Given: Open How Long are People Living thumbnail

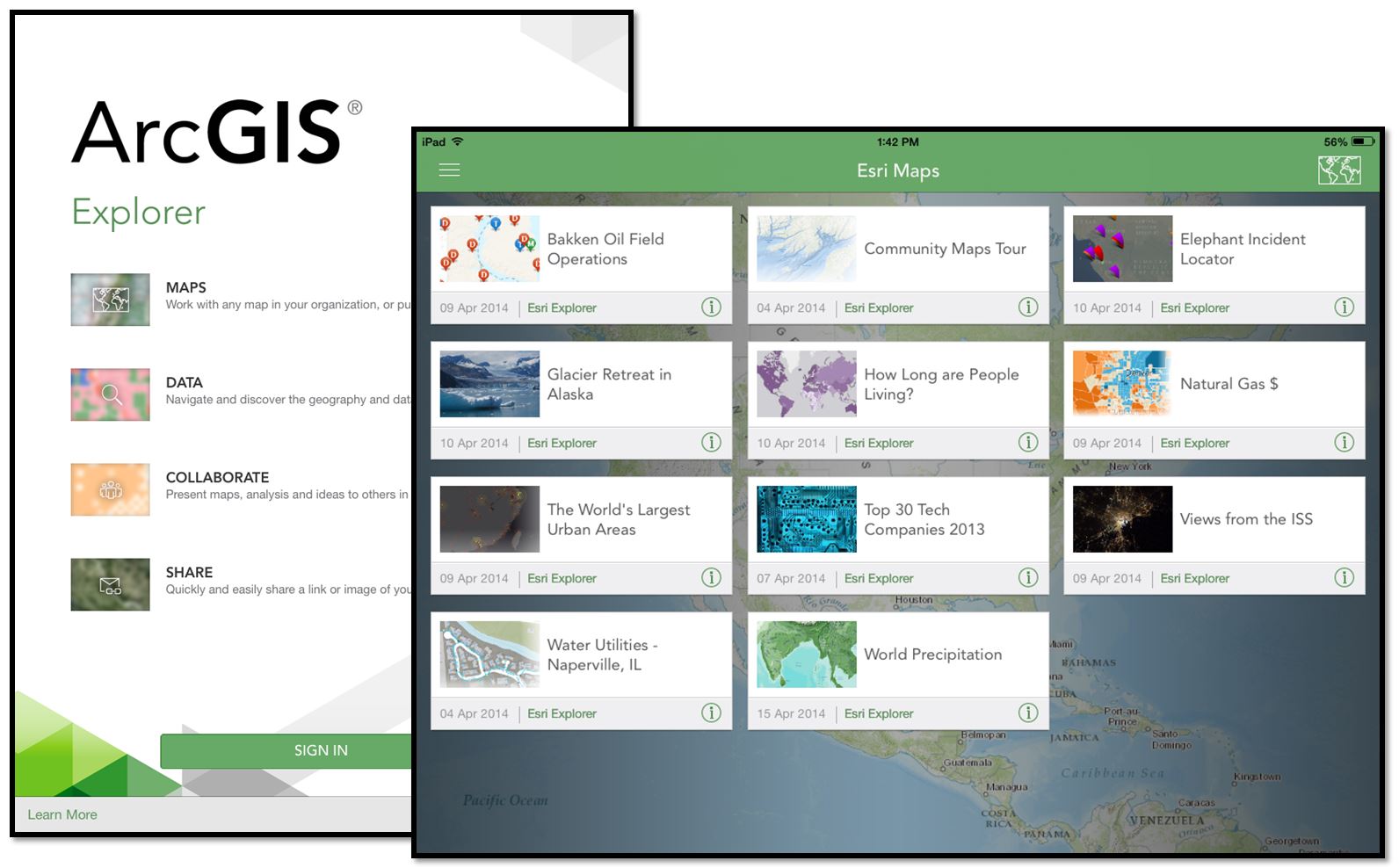Looking at the screenshot, I should [807, 384].
